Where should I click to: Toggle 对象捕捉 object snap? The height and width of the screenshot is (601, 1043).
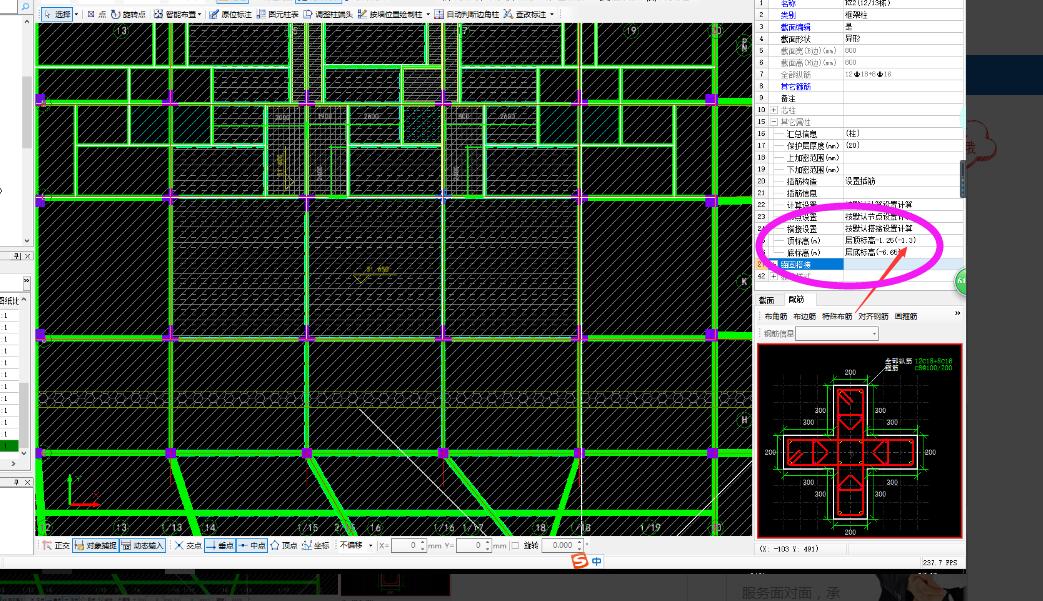(x=96, y=545)
